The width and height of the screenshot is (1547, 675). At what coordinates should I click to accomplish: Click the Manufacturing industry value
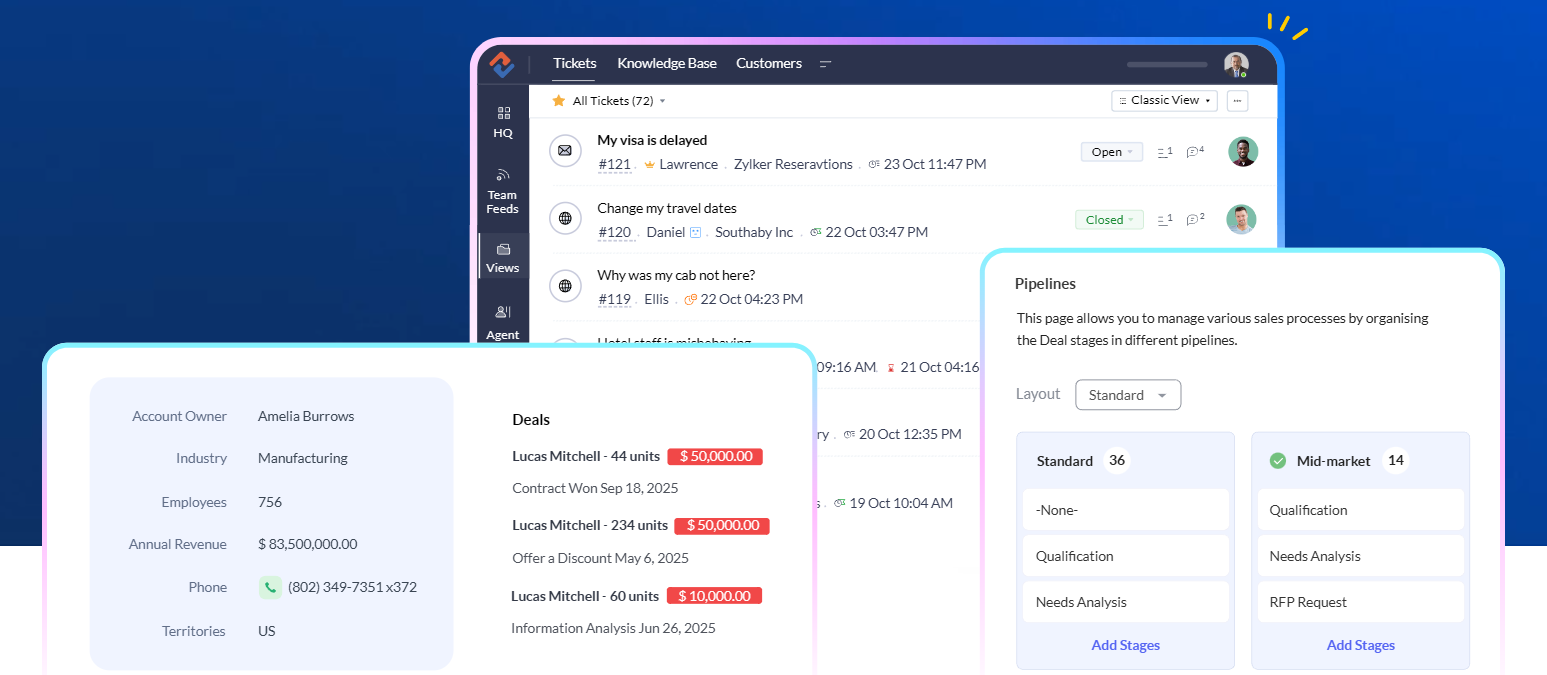(x=303, y=458)
